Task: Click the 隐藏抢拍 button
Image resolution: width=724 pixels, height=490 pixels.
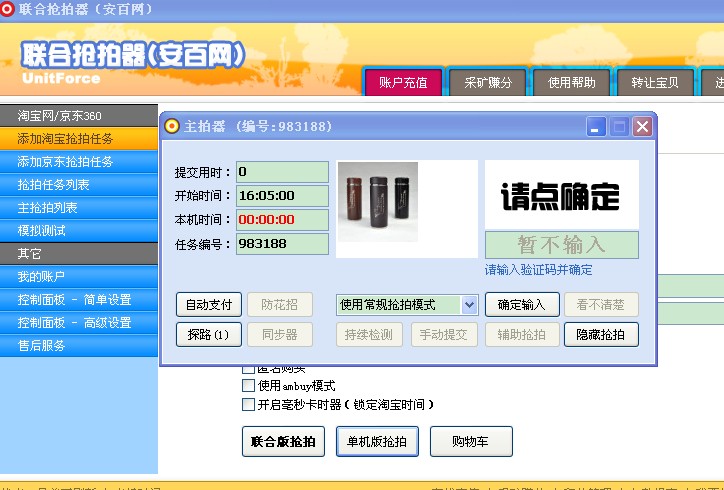Action: click(x=601, y=335)
